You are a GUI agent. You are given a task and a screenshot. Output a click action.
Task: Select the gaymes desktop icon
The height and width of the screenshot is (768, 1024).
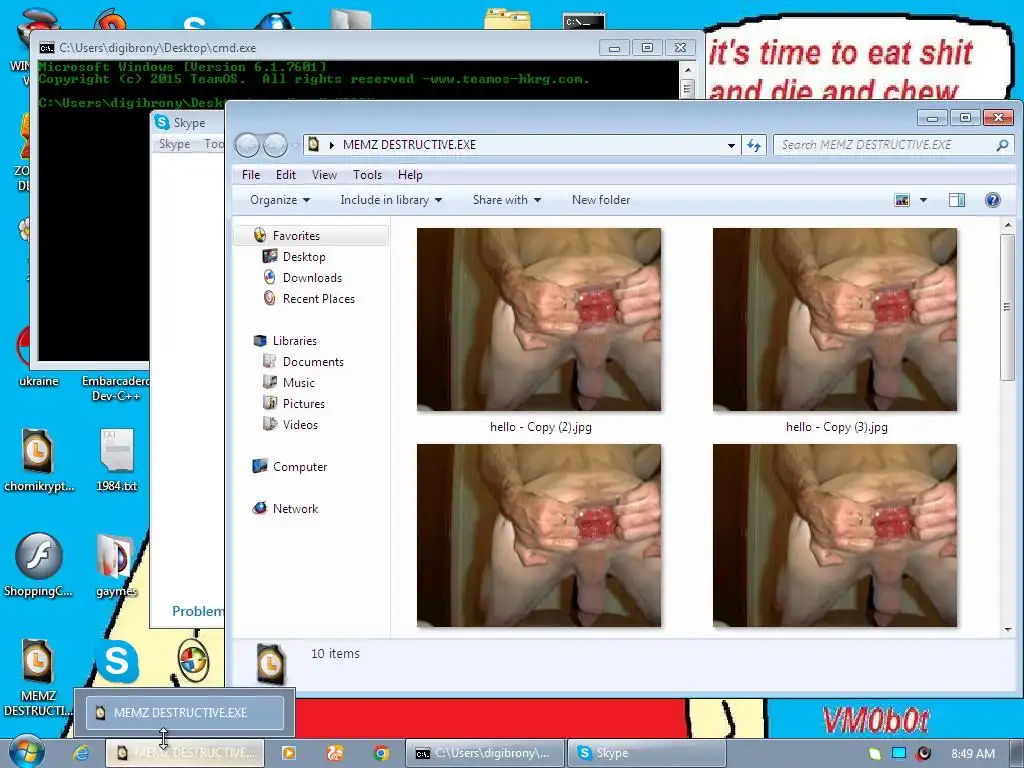116,565
